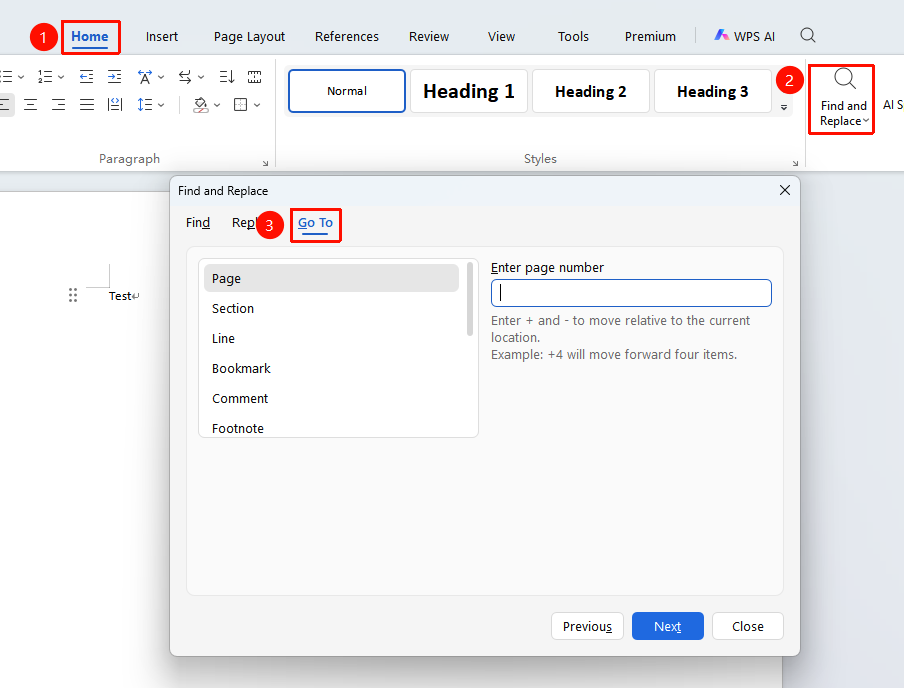Open the Insert ribbon tab
Image resolution: width=904 pixels, height=688 pixels.
(x=162, y=36)
